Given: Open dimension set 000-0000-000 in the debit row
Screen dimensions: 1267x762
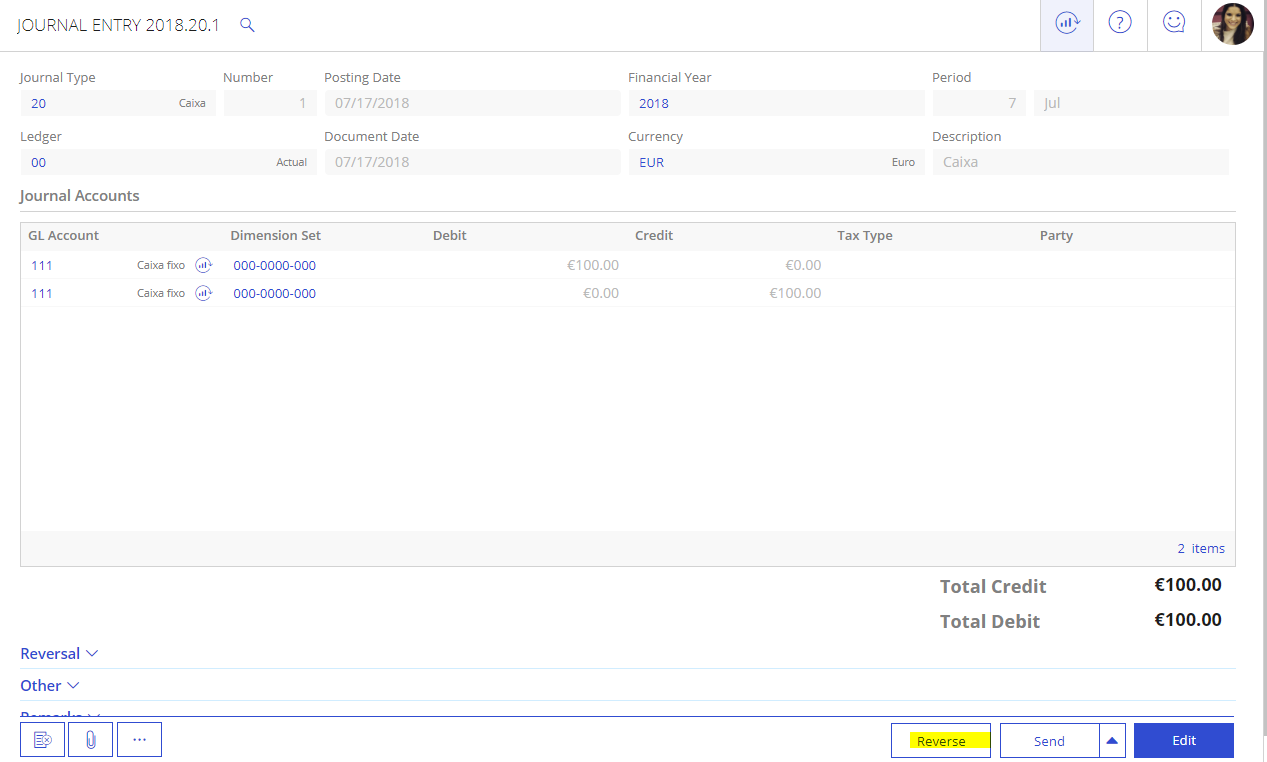Looking at the screenshot, I should pyautogui.click(x=275, y=265).
